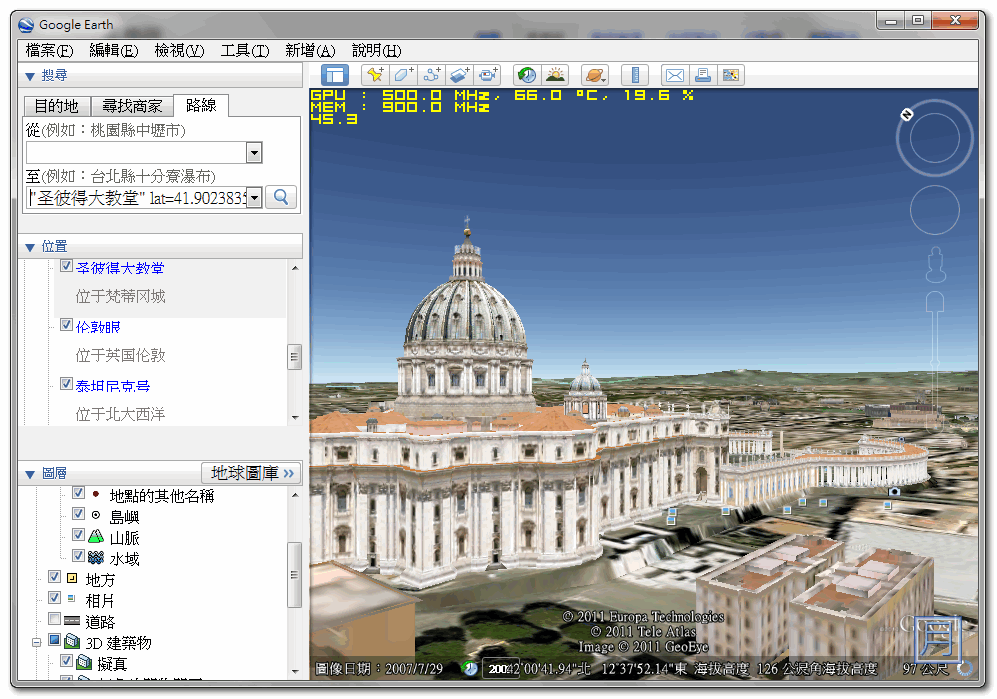Screen dimensions: 997x699
Task: Click the 地球圖庫 button
Action: (251, 473)
